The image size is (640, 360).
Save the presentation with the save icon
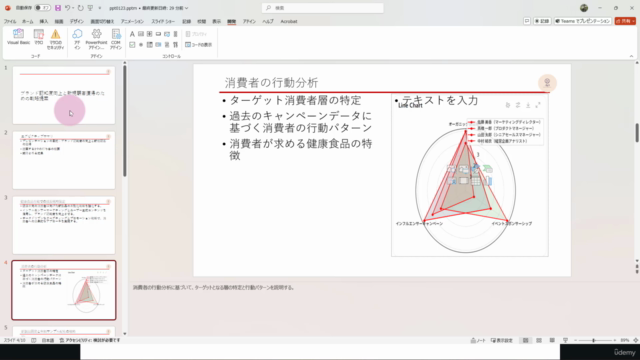point(58,8)
